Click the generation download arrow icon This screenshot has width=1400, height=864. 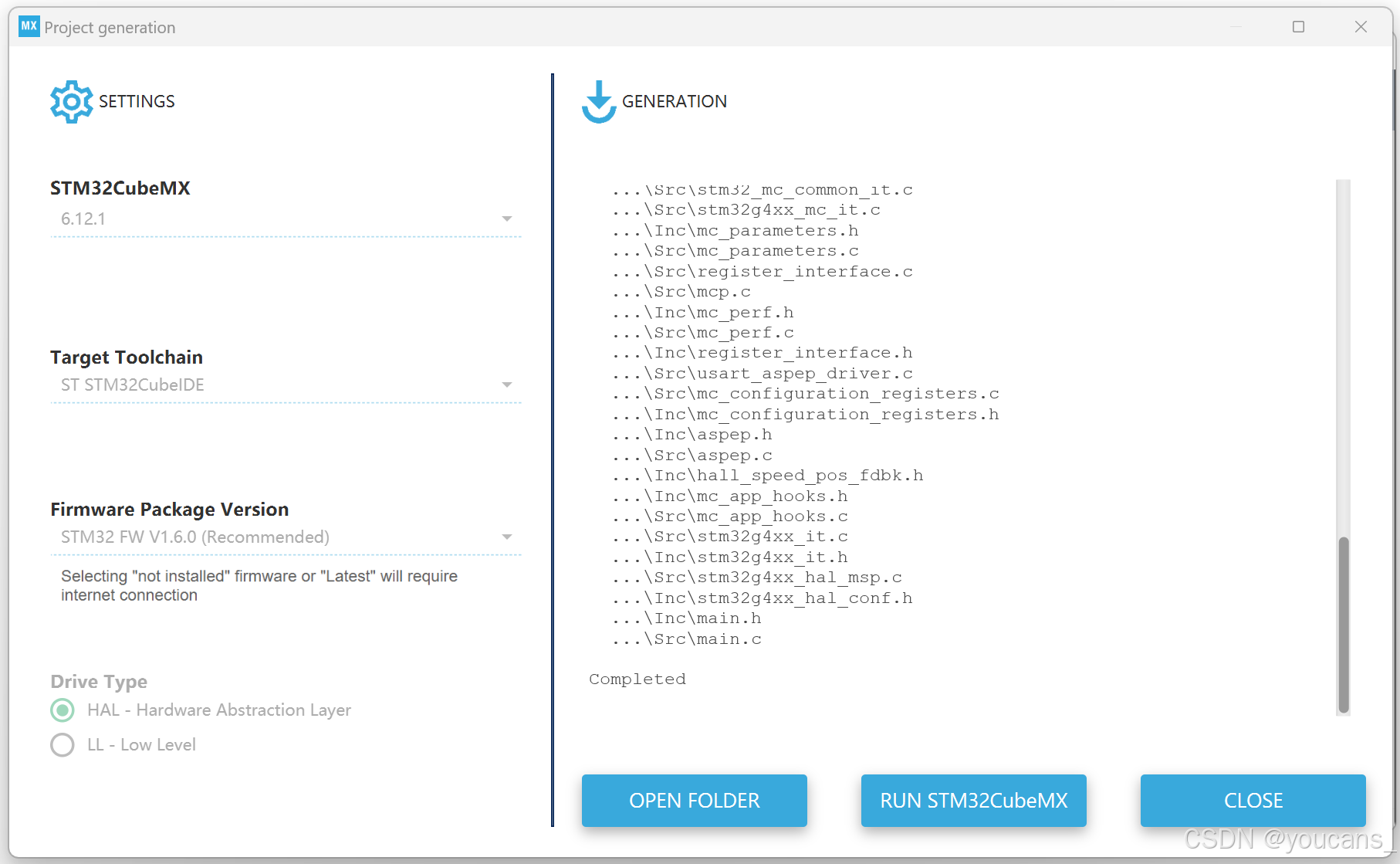pyautogui.click(x=599, y=102)
